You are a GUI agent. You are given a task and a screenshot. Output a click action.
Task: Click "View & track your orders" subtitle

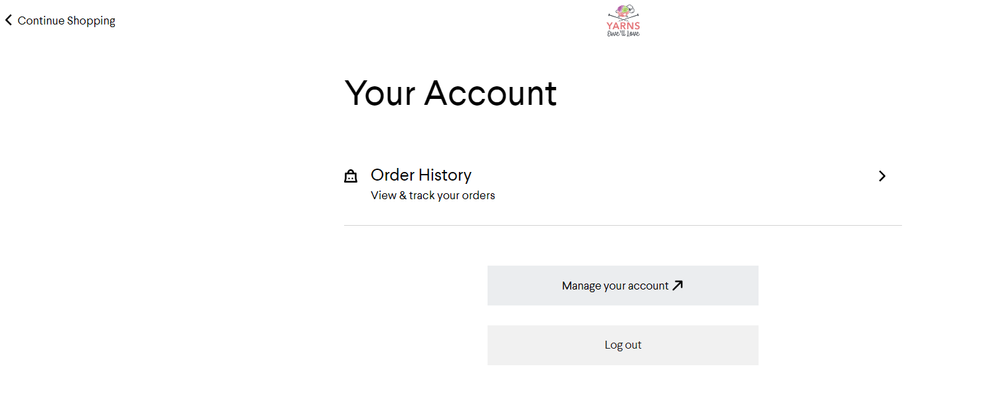(x=433, y=196)
